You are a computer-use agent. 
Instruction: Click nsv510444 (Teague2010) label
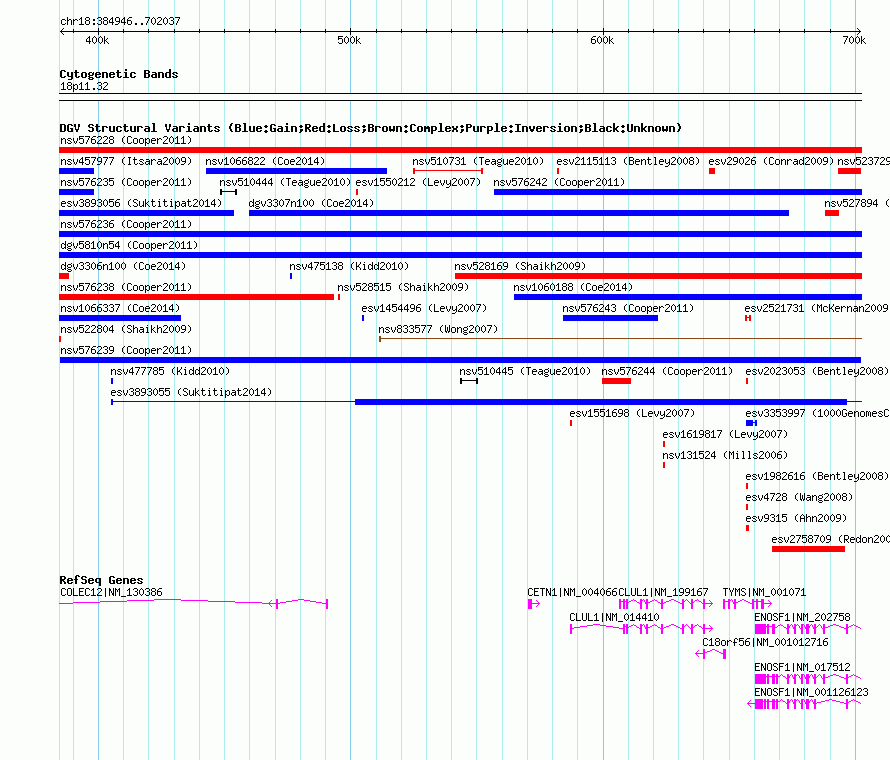285,182
